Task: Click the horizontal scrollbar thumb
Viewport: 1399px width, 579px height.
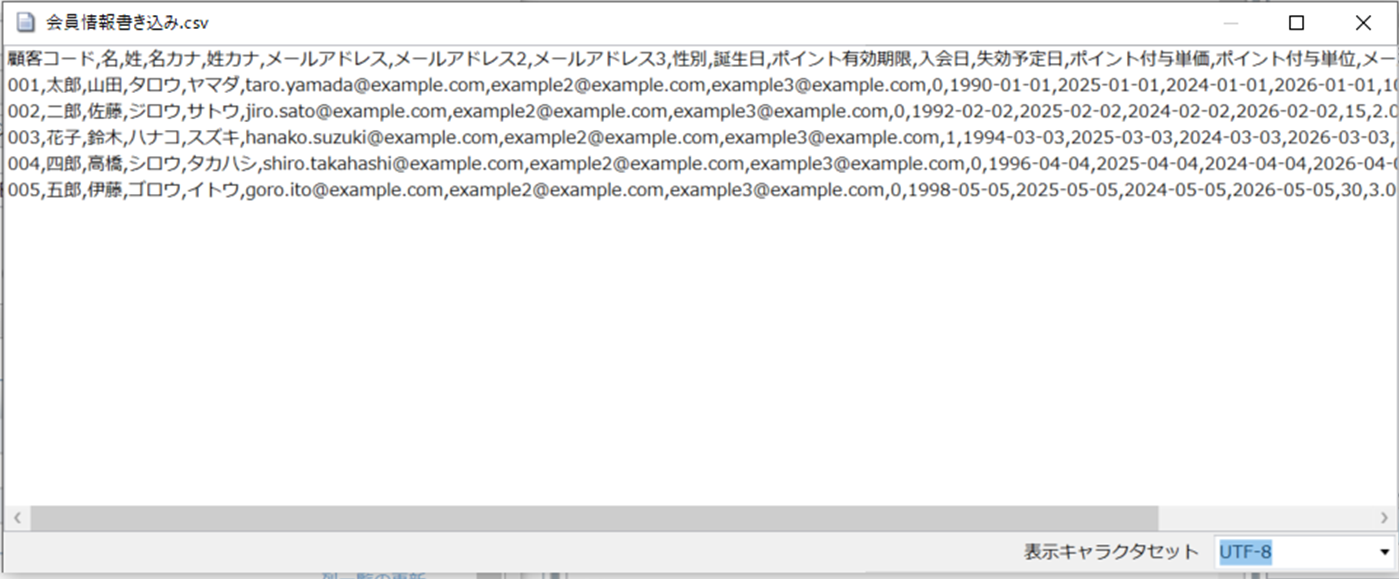Action: 594,518
